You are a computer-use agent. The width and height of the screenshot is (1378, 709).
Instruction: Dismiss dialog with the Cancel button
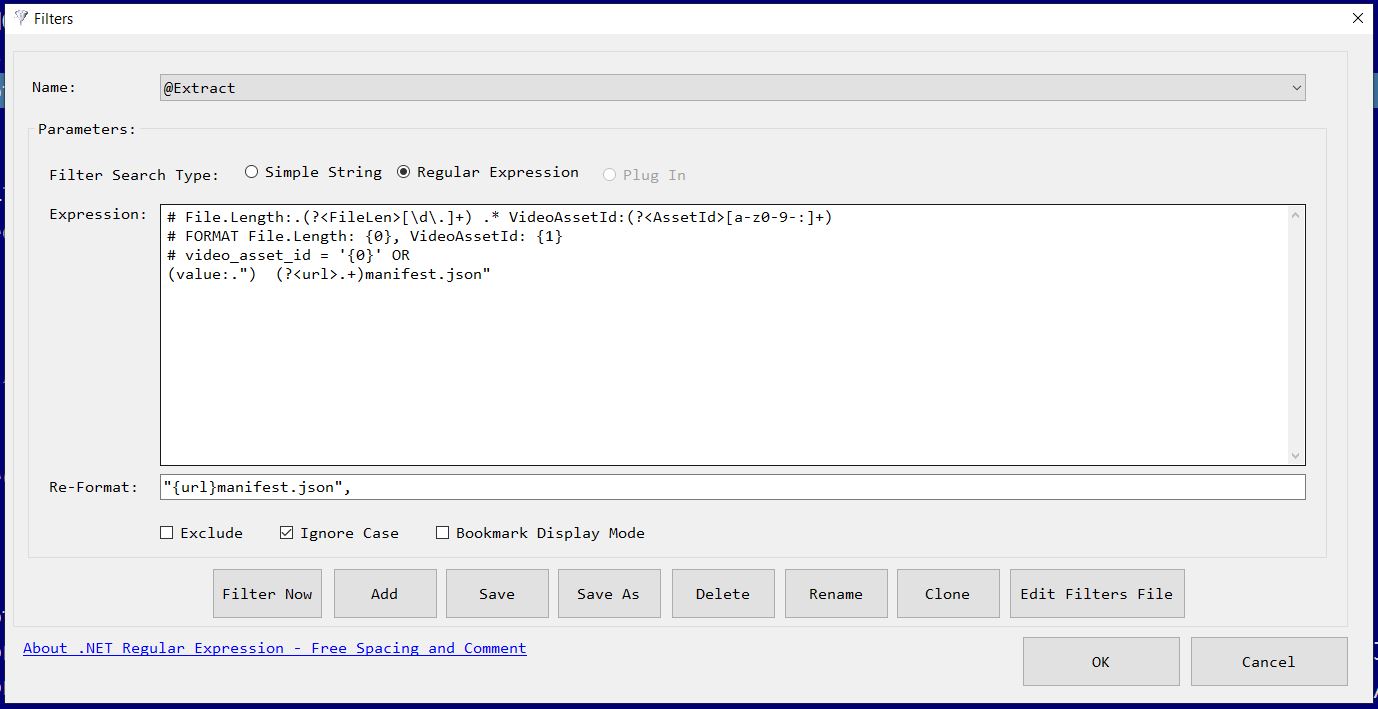pos(1269,662)
